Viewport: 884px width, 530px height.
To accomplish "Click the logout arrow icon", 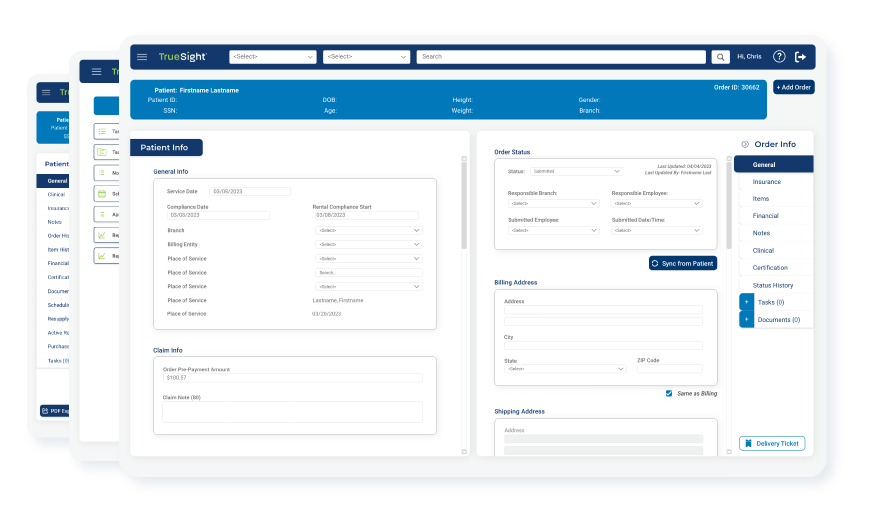I will tap(800, 57).
